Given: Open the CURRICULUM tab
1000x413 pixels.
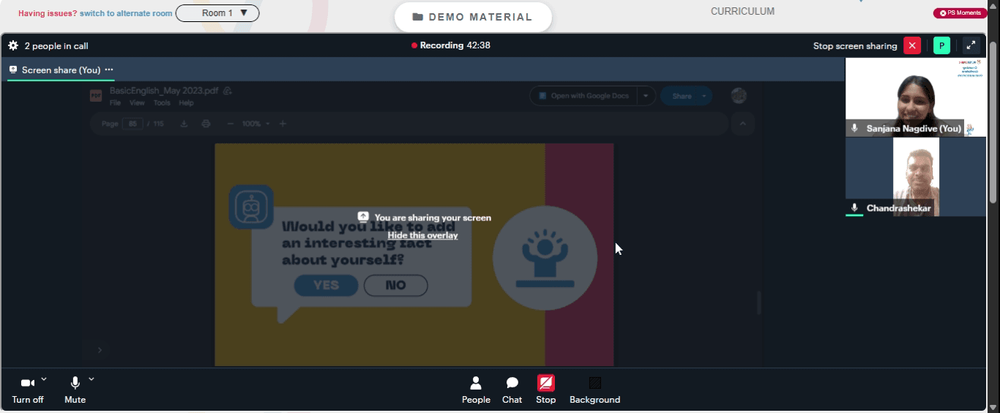Looking at the screenshot, I should click(x=742, y=11).
